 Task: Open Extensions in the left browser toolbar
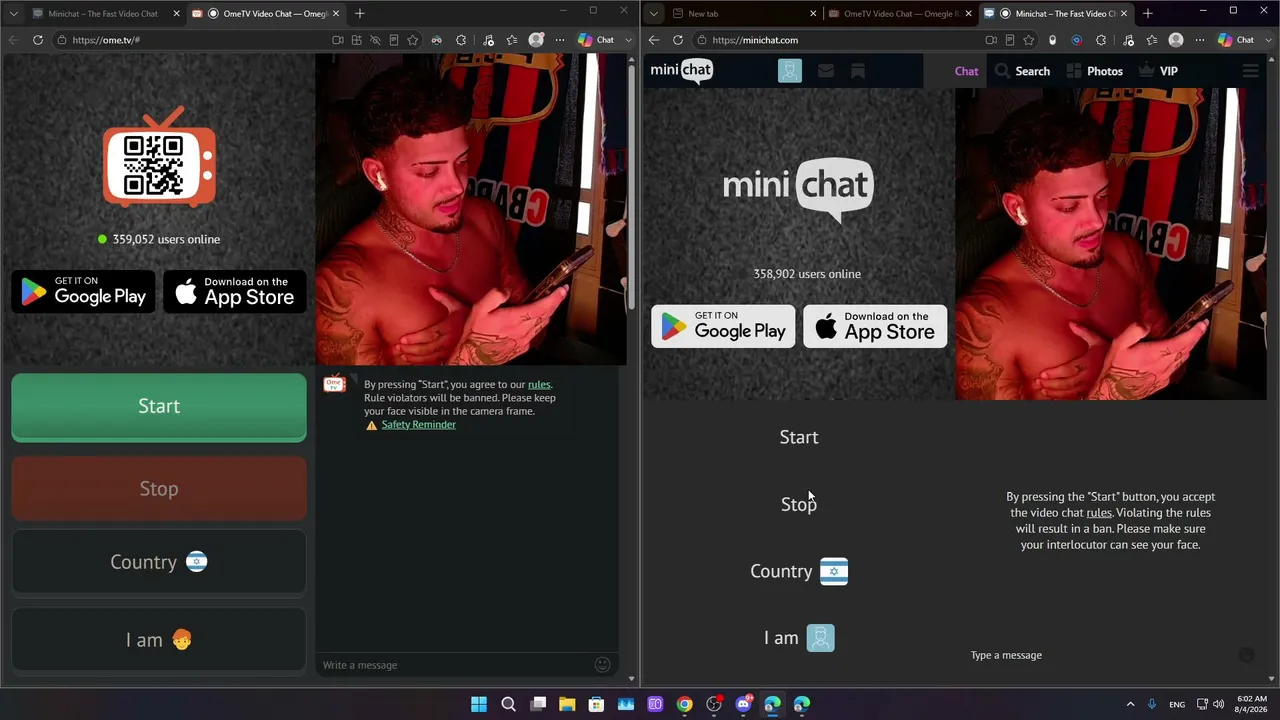pyautogui.click(x=461, y=40)
